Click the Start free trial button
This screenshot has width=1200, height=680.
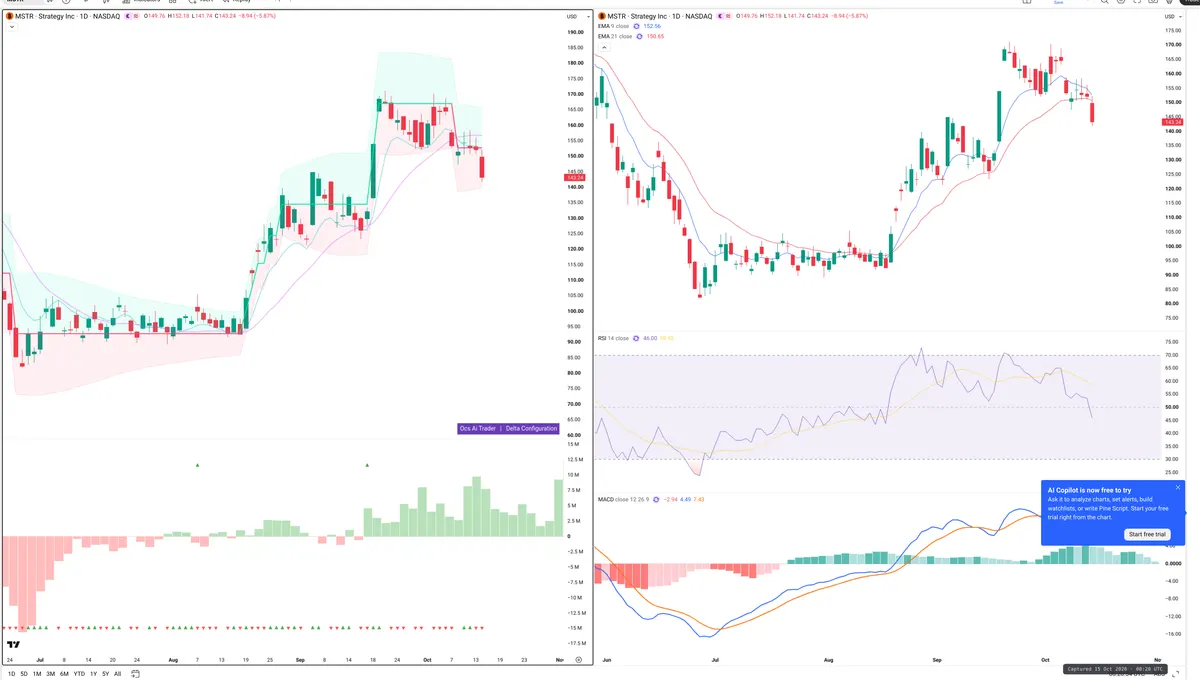pos(1147,534)
